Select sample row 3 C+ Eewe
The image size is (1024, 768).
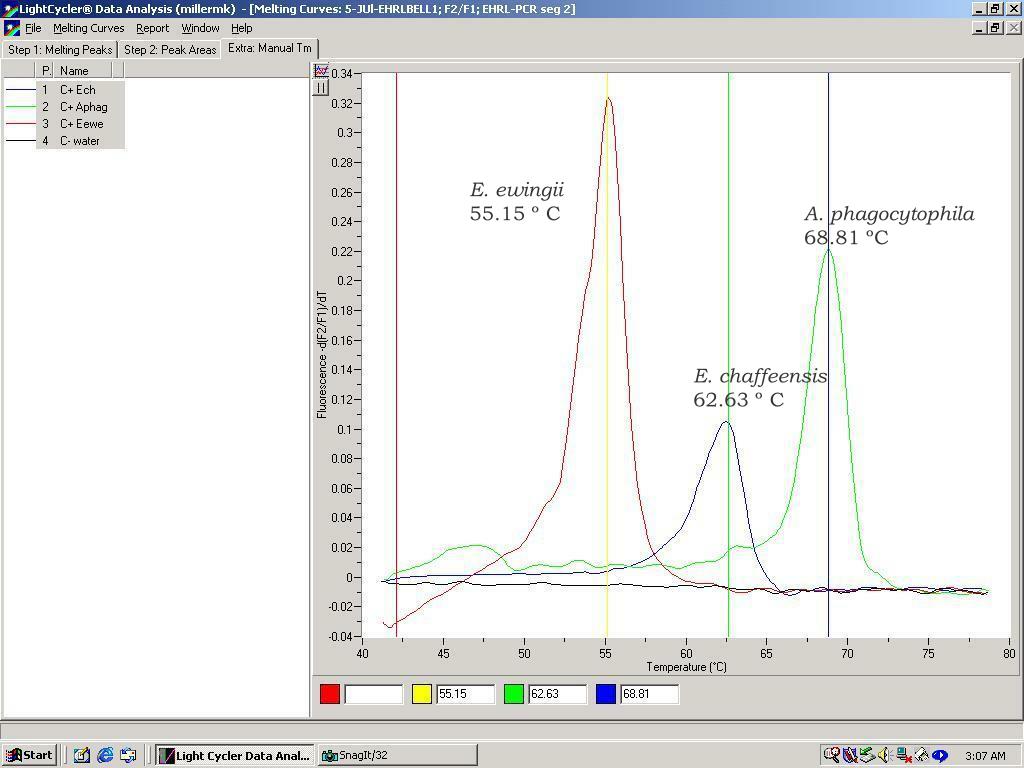[x=81, y=124]
